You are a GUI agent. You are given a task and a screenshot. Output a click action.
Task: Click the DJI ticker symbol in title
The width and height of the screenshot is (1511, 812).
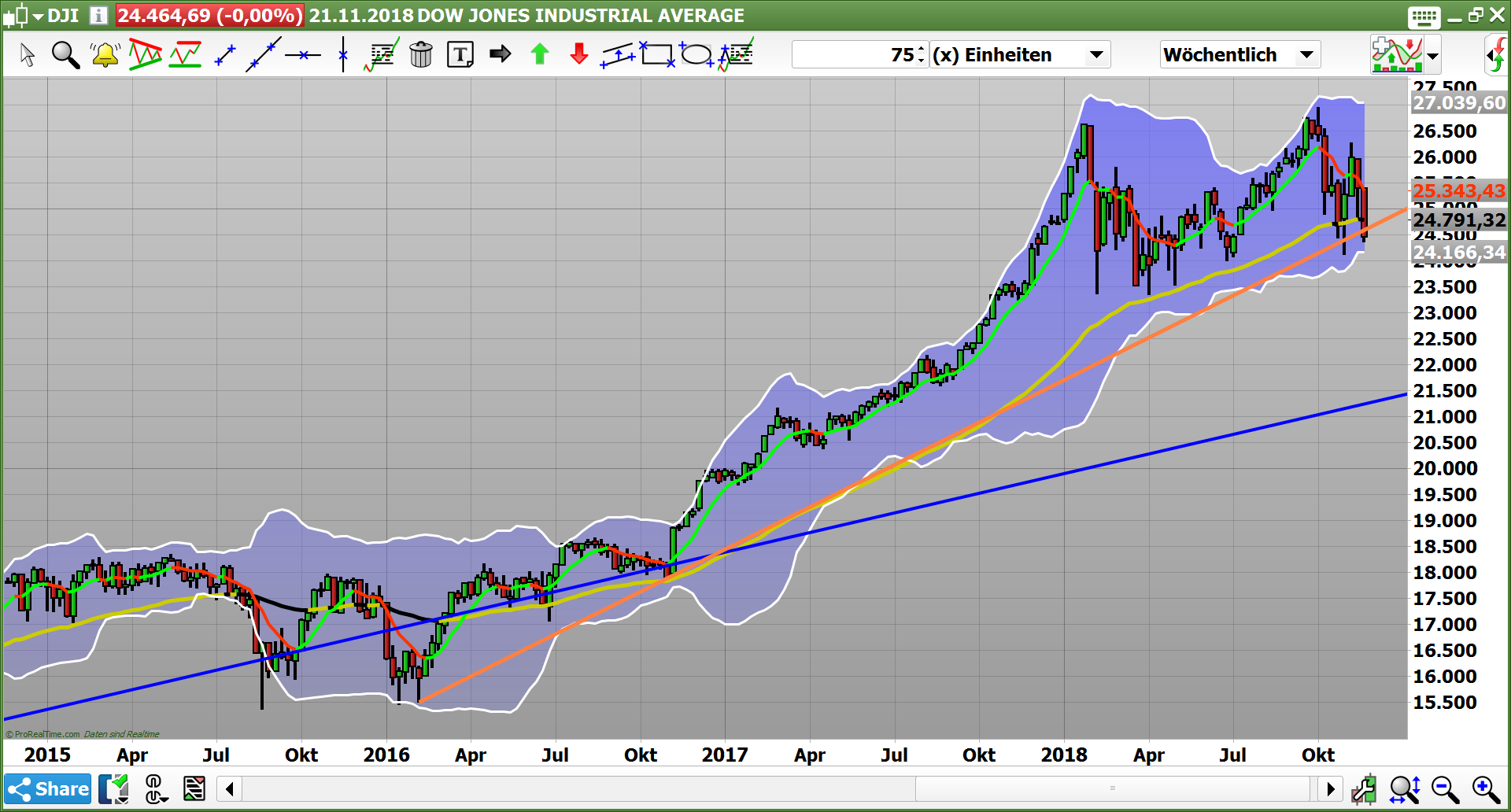[63, 16]
